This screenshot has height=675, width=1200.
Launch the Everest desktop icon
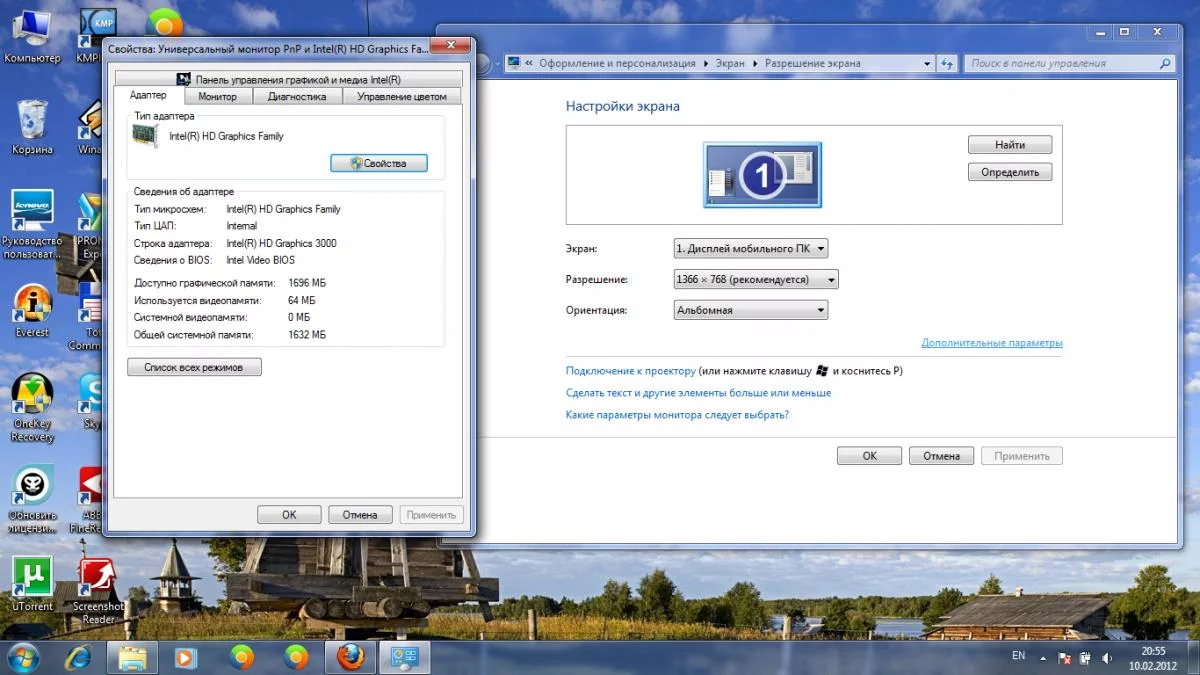point(32,310)
